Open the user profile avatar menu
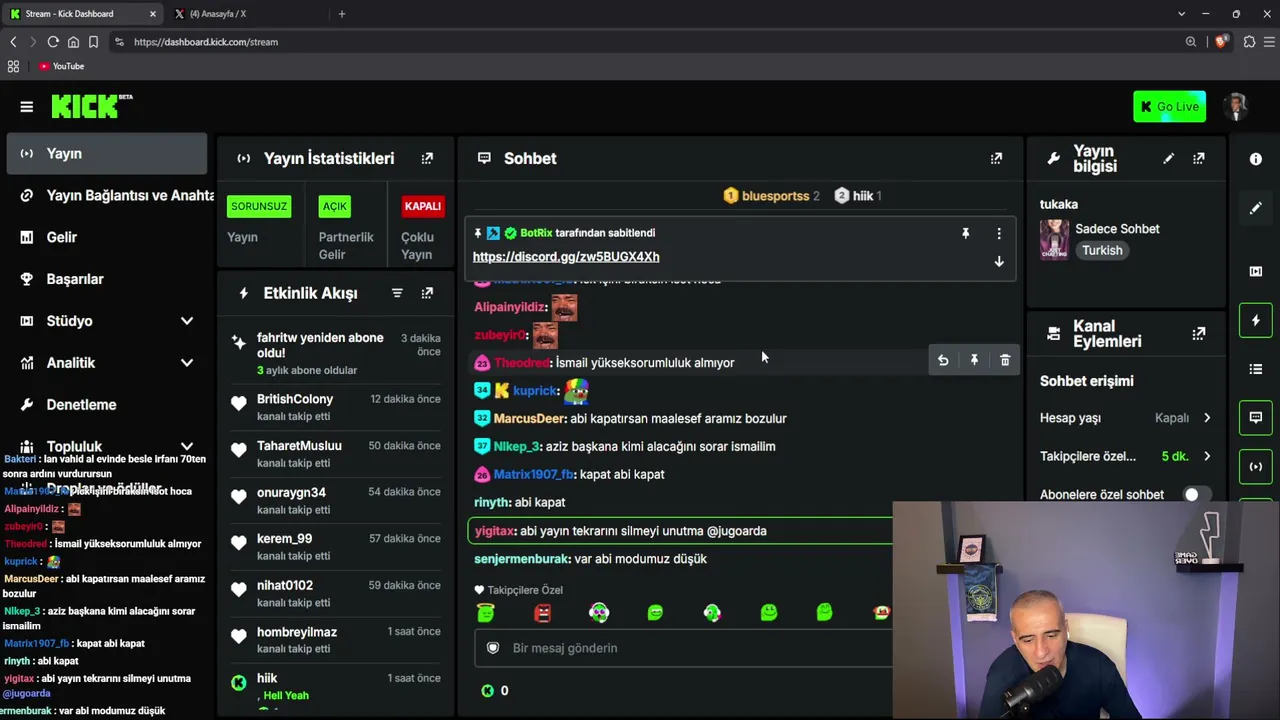This screenshot has height=720, width=1280. (x=1237, y=107)
